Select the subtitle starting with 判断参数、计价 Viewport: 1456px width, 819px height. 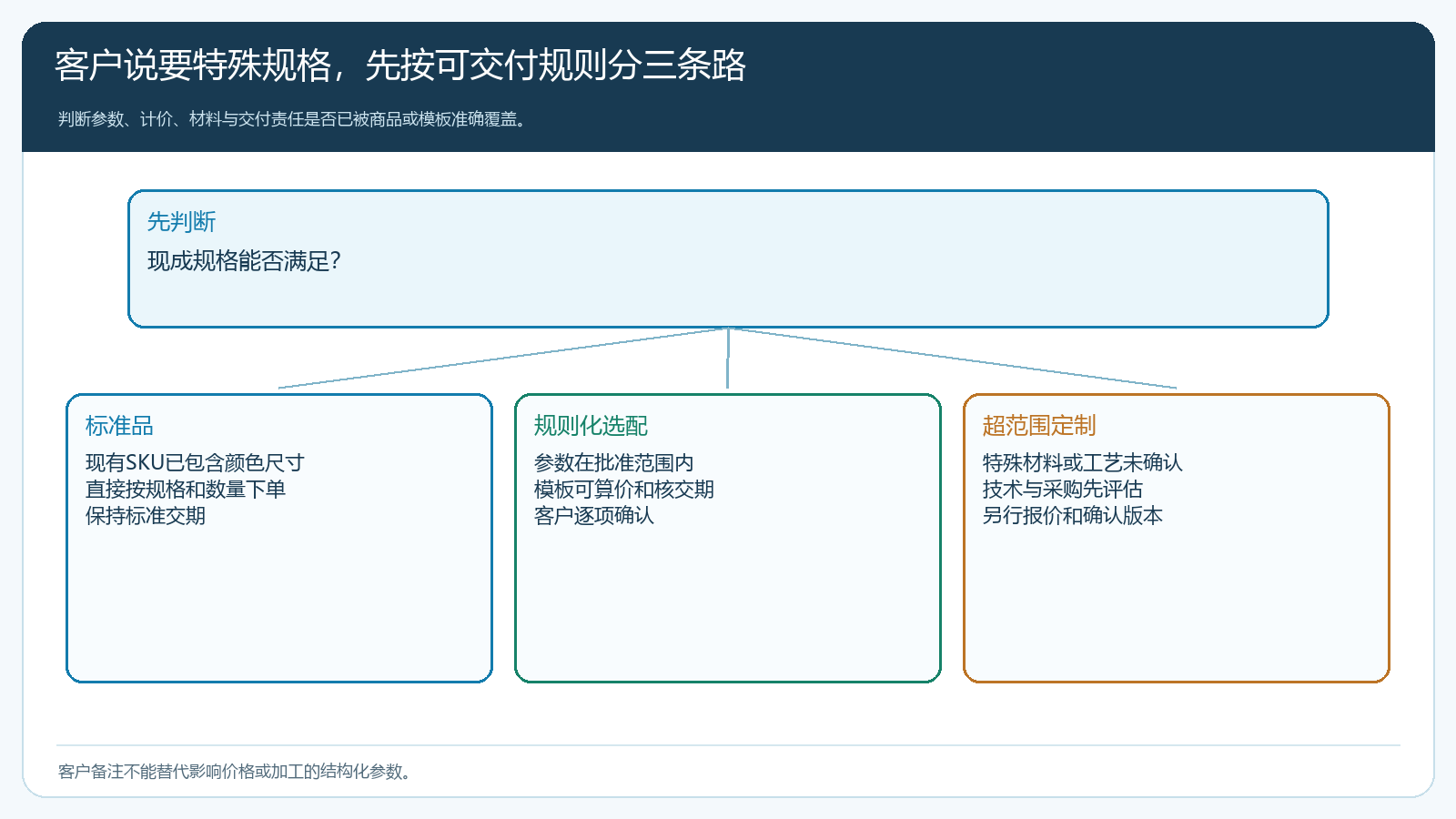(x=293, y=119)
